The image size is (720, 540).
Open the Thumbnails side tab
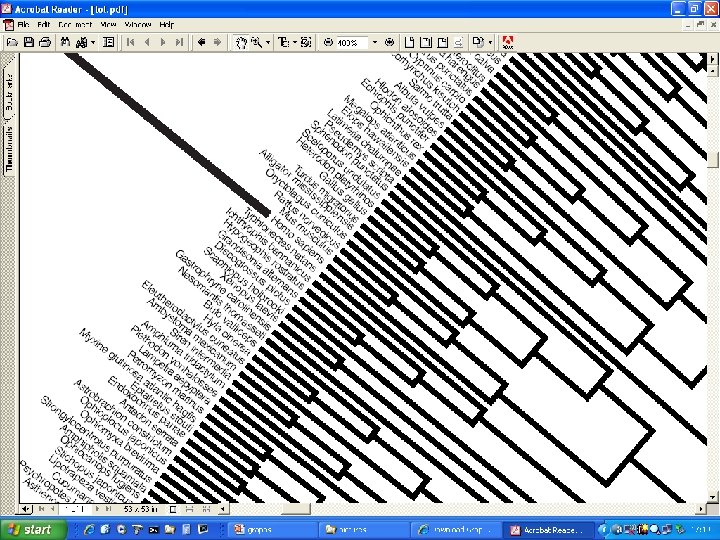[x=9, y=148]
